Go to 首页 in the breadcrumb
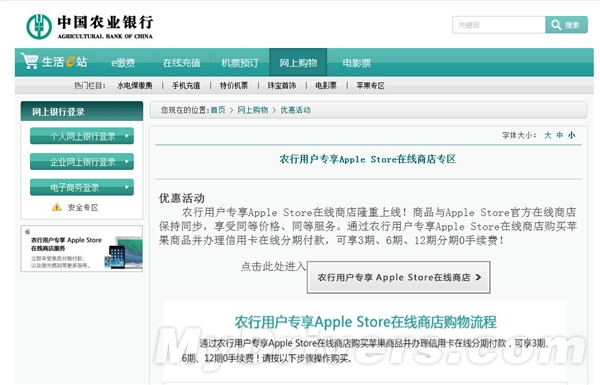The height and width of the screenshot is (385, 600). click(218, 110)
